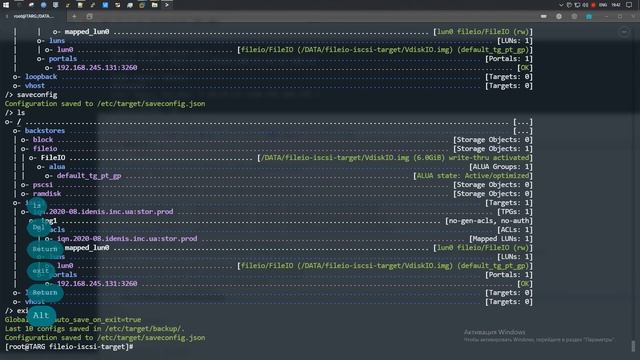Click the ENG language indicator
Image resolution: width=640 pixels, height=360 pixels.
pos(603,5)
